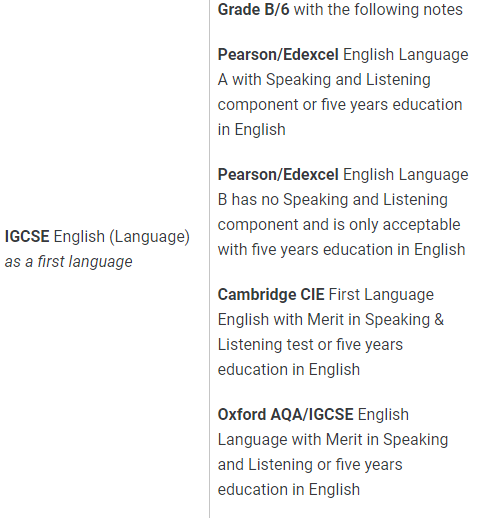
Task: Select the italic 'as a first language' text
Action: [x=68, y=262]
